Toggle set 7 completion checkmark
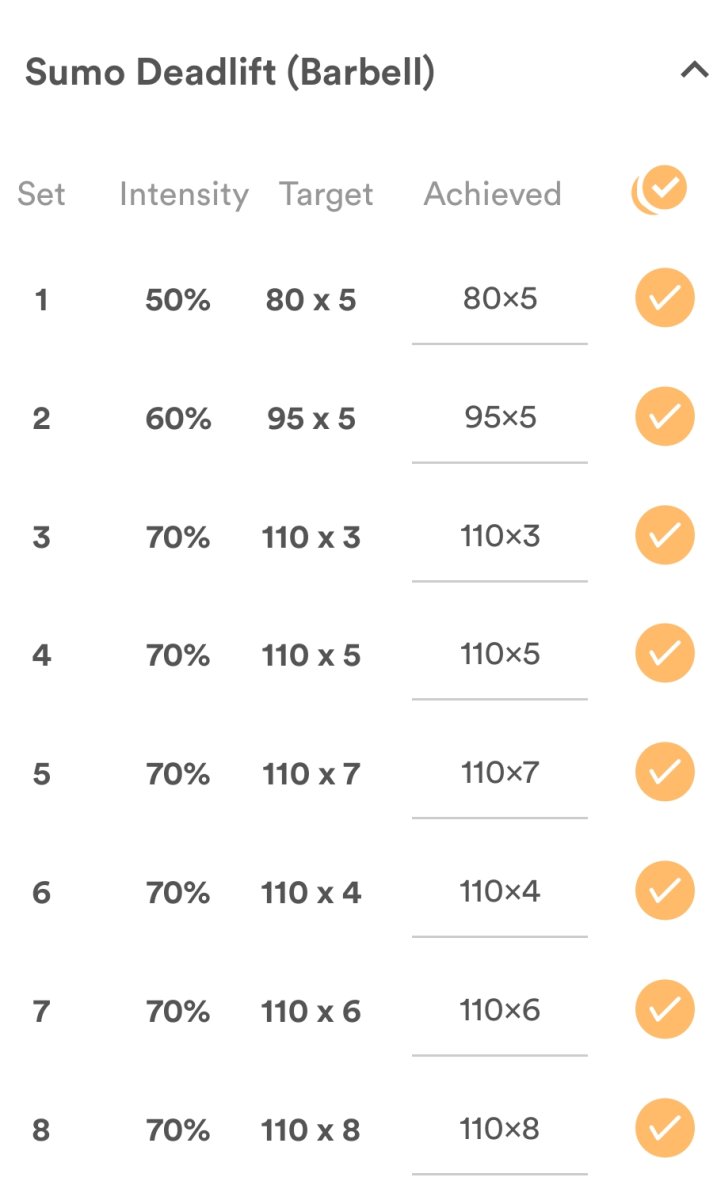717x1200 pixels. 664,1009
